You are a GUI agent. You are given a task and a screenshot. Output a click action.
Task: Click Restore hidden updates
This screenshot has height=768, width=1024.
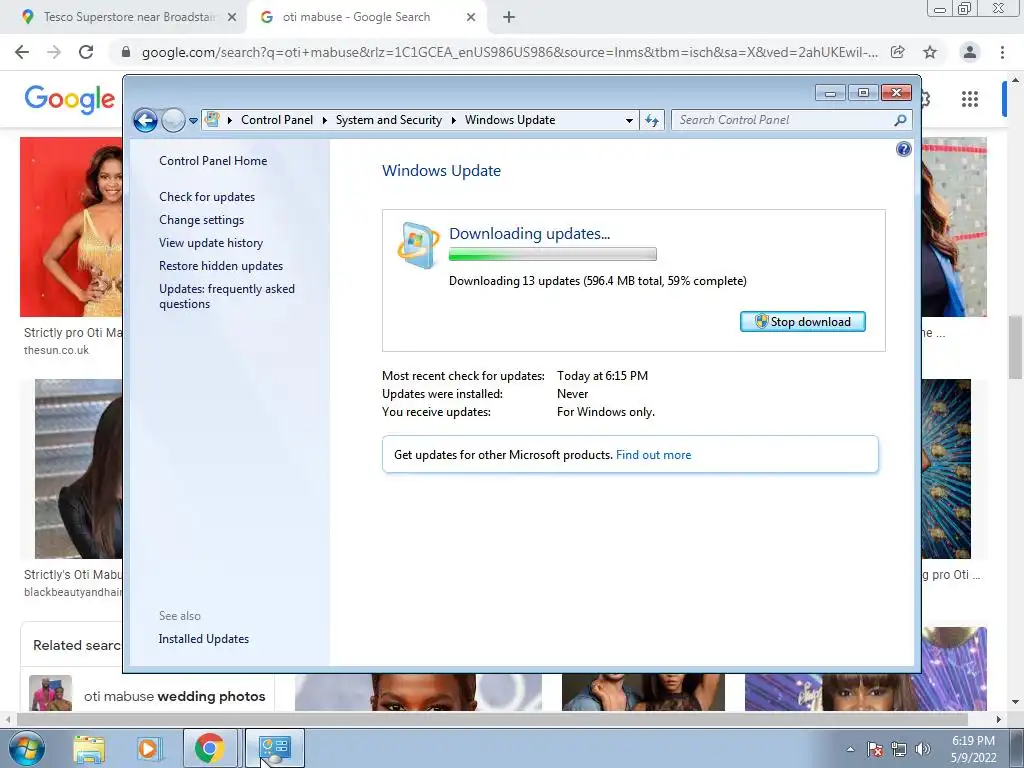[221, 266]
